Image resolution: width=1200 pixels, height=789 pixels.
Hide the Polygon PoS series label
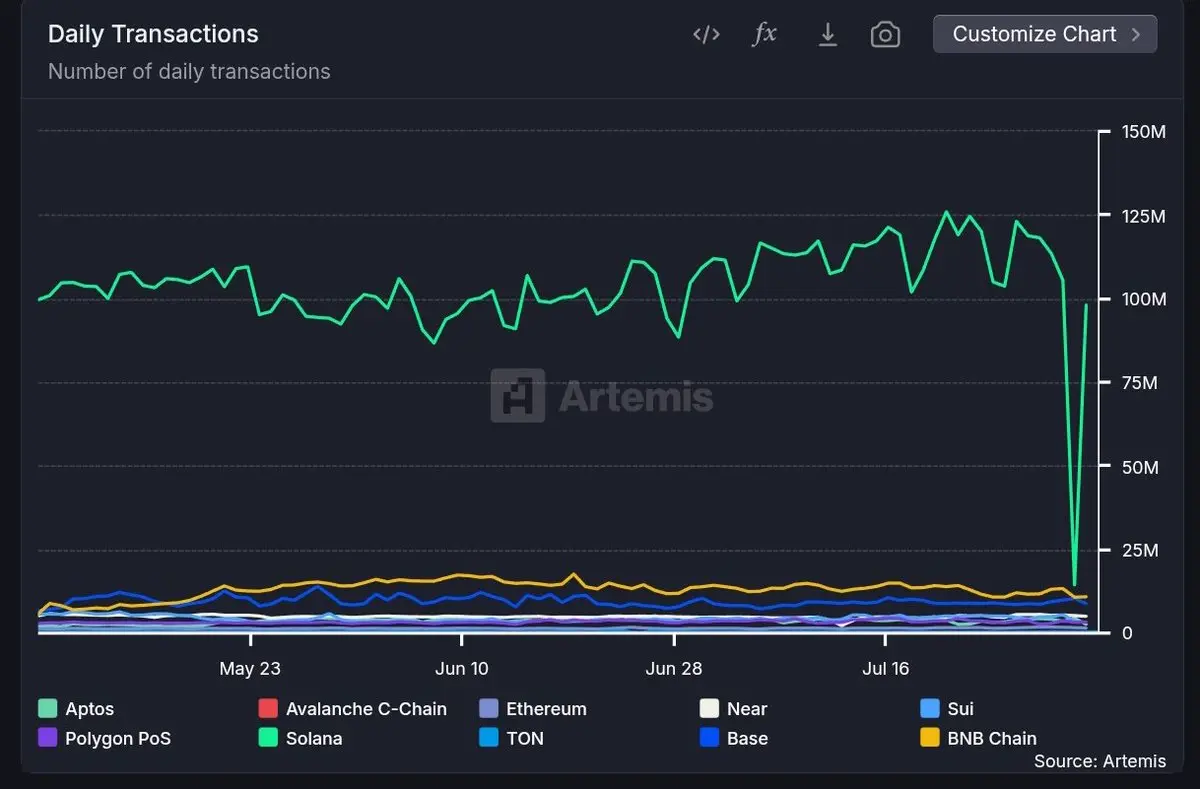118,739
